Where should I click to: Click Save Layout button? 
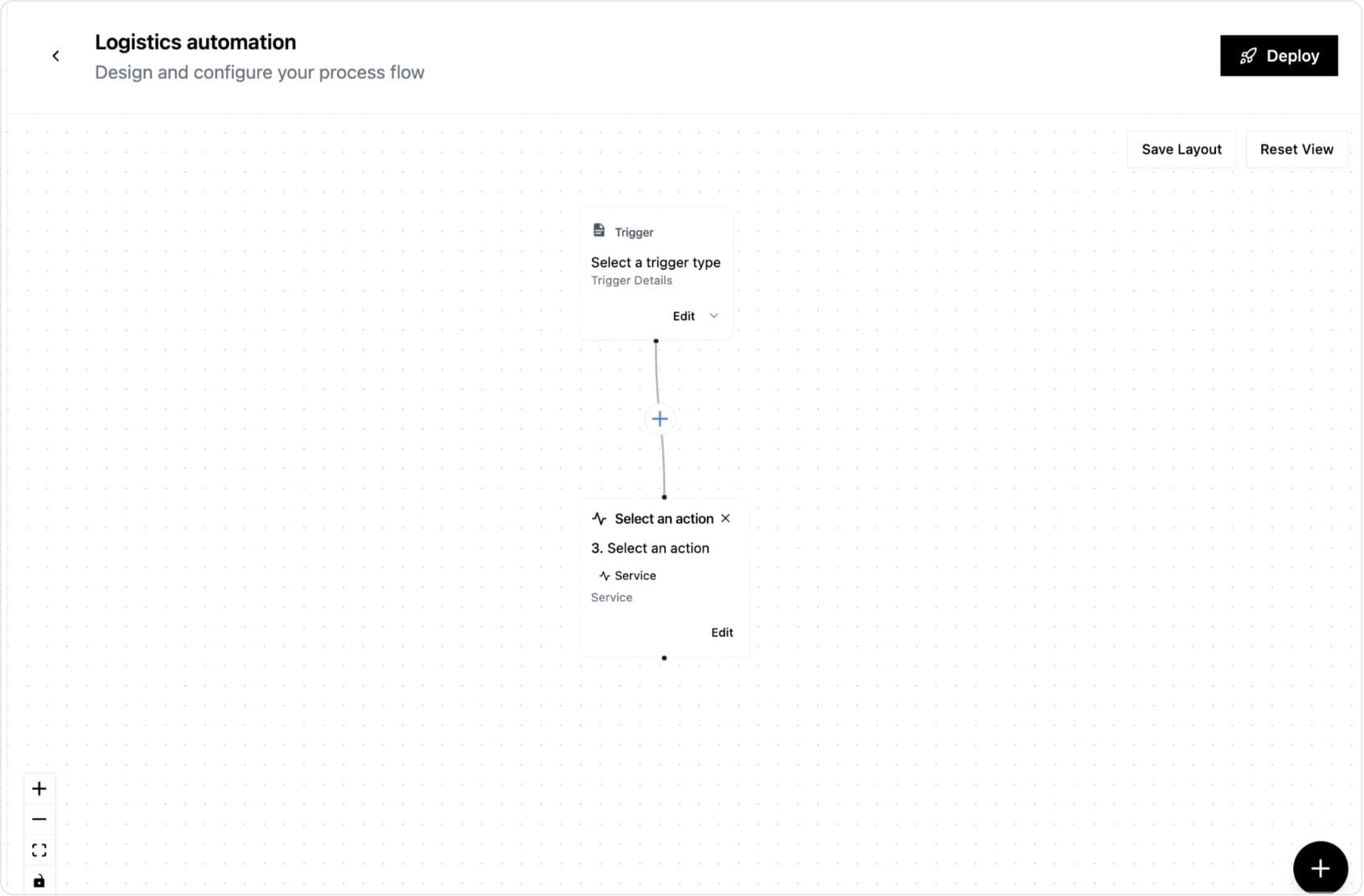1181,150
